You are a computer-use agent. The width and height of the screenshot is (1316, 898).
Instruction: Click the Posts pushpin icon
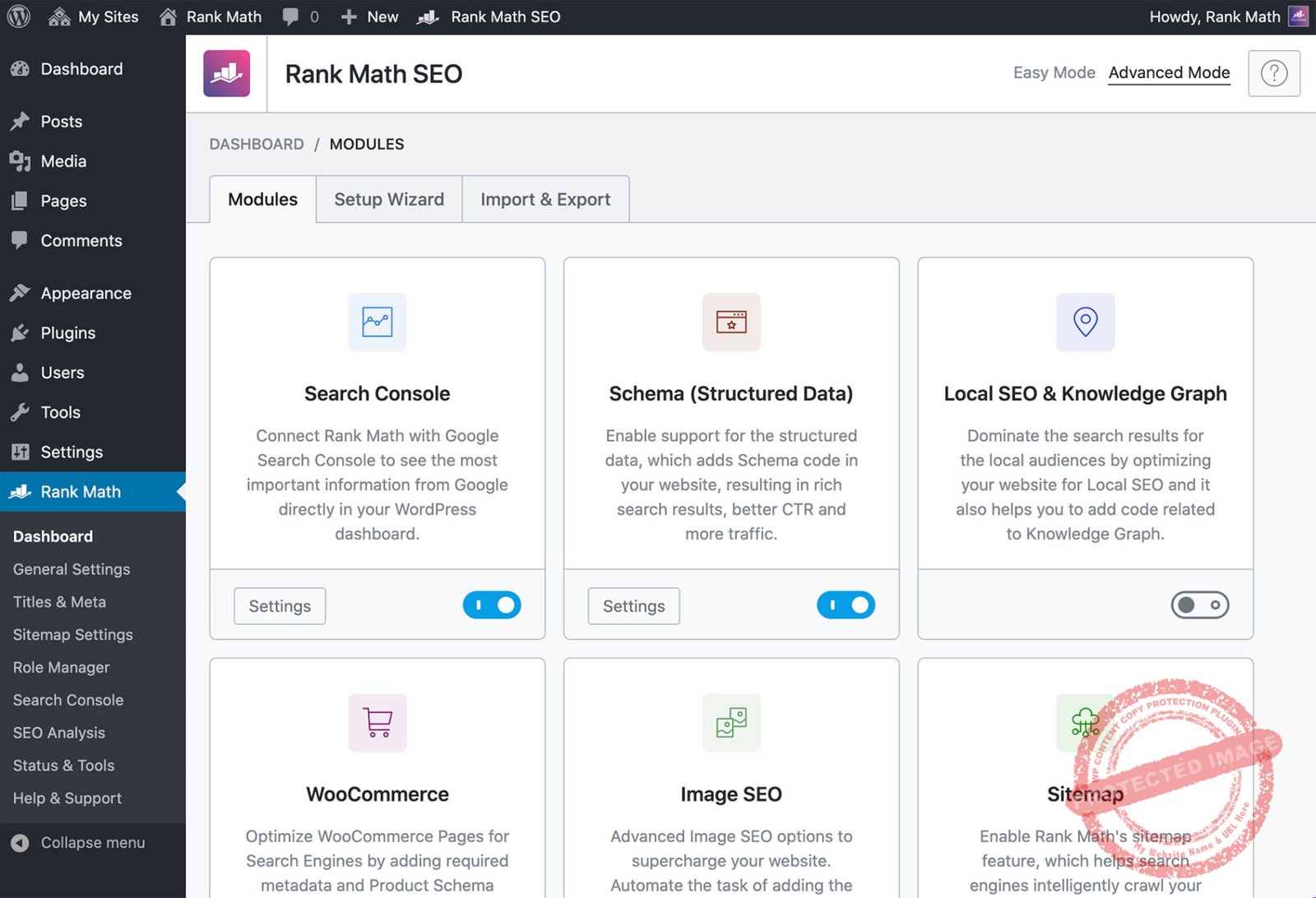20,122
